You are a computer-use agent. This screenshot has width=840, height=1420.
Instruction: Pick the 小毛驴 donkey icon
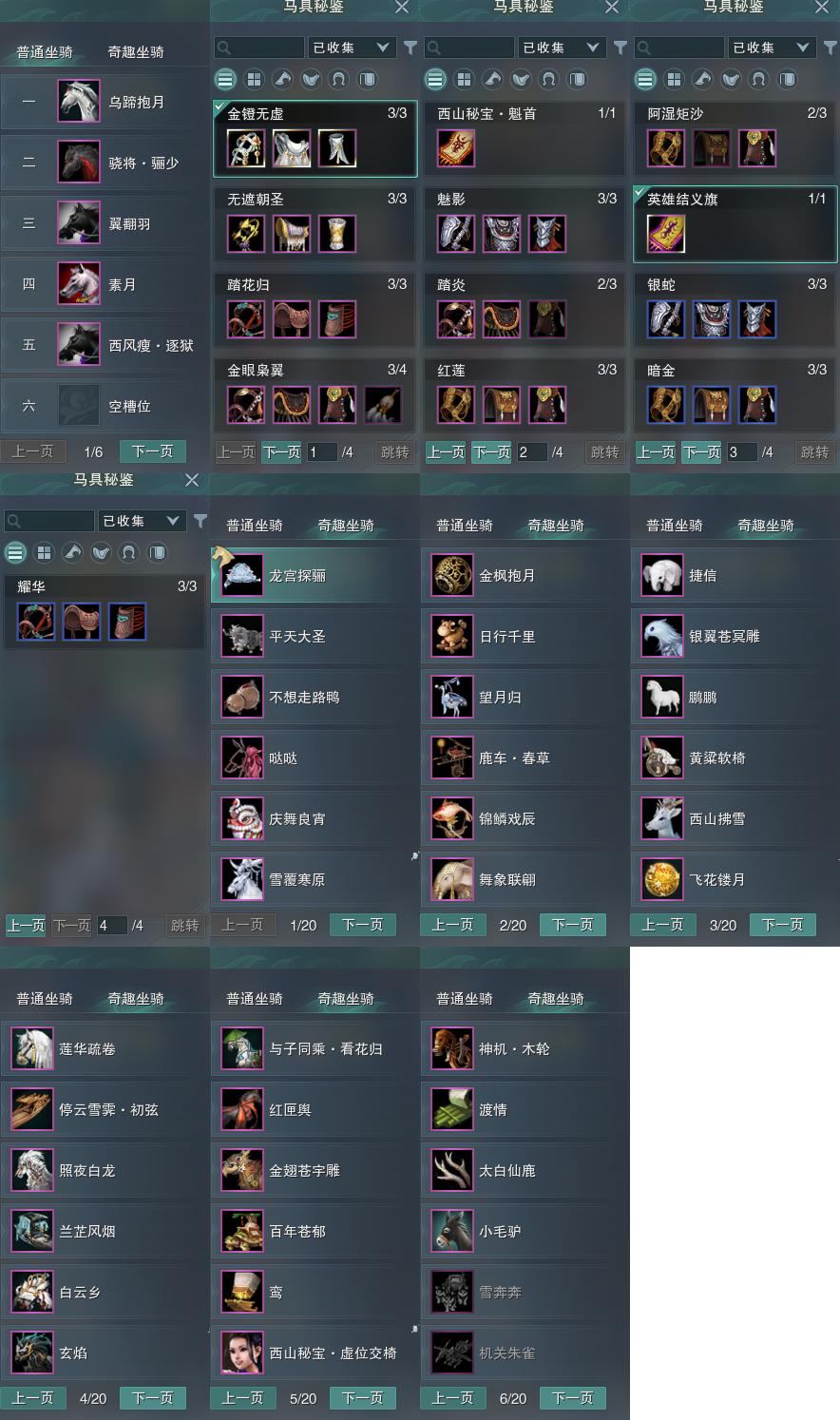(451, 1232)
